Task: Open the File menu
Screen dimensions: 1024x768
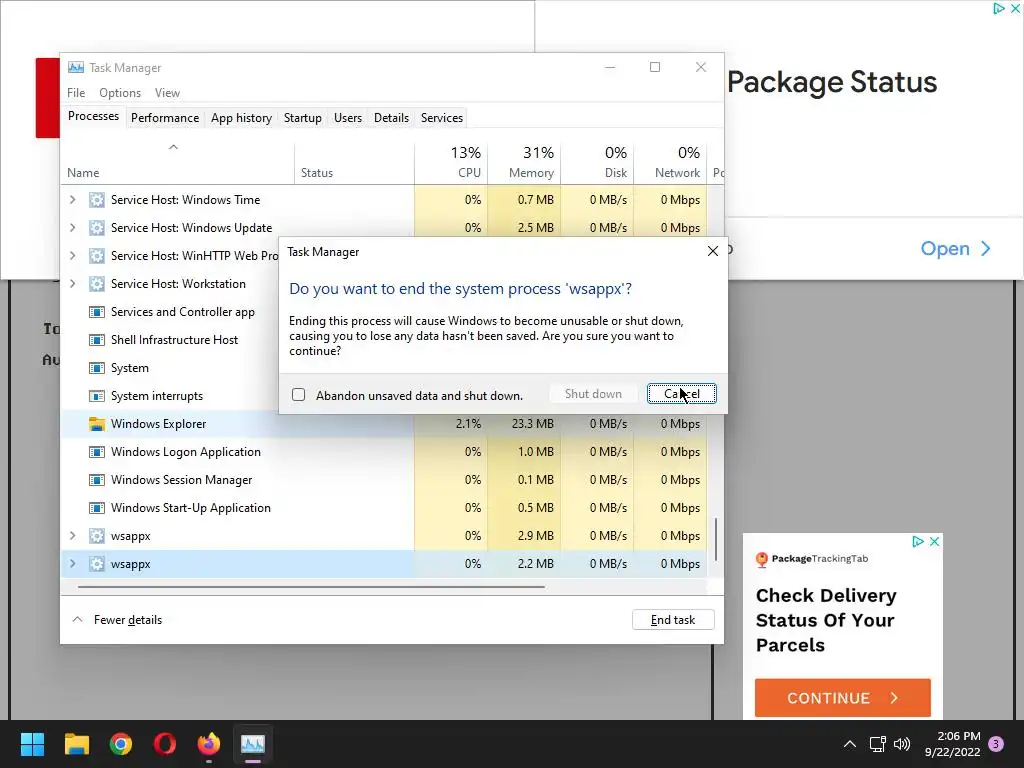Action: (x=76, y=93)
